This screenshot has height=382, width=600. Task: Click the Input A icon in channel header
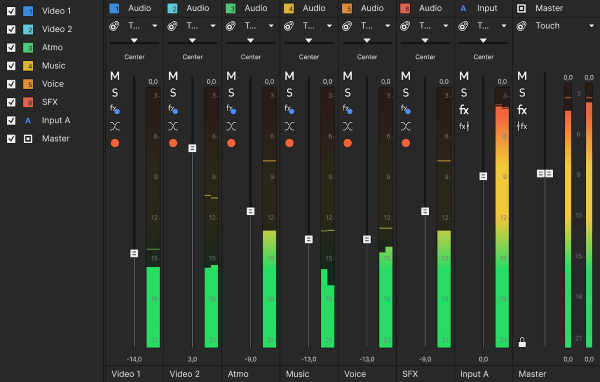pos(463,8)
